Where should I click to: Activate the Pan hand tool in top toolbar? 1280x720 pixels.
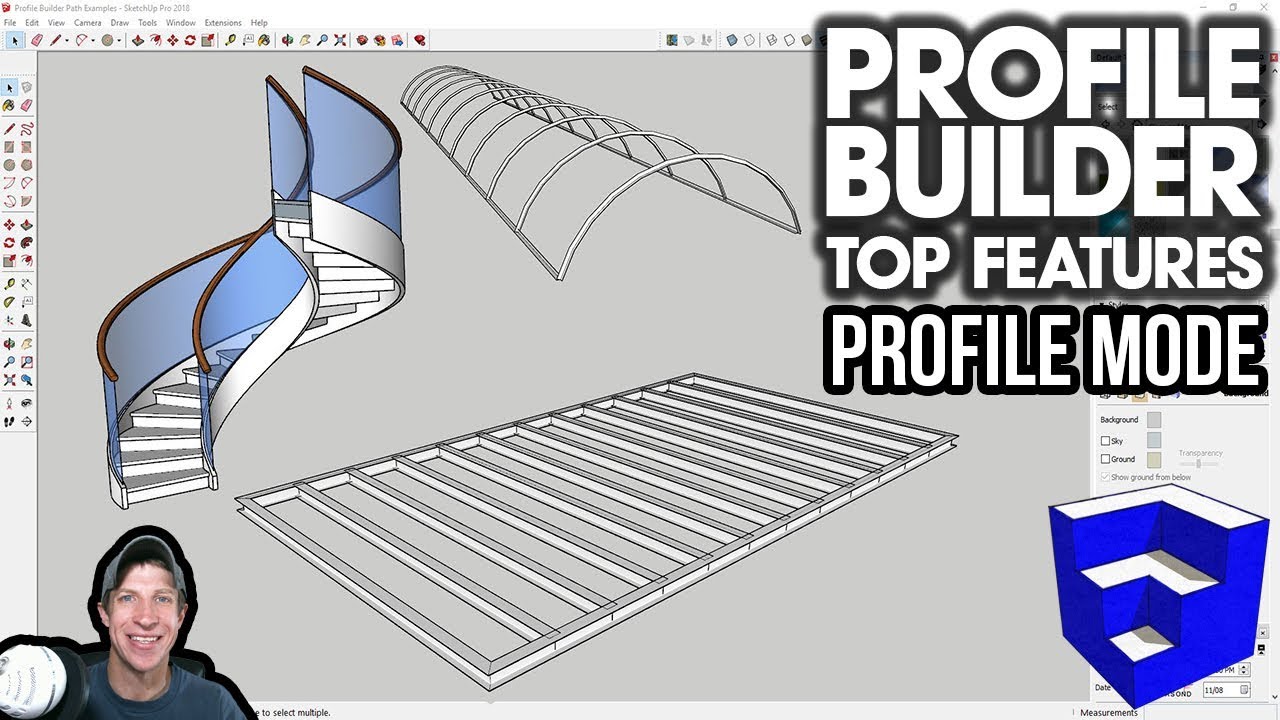click(304, 40)
